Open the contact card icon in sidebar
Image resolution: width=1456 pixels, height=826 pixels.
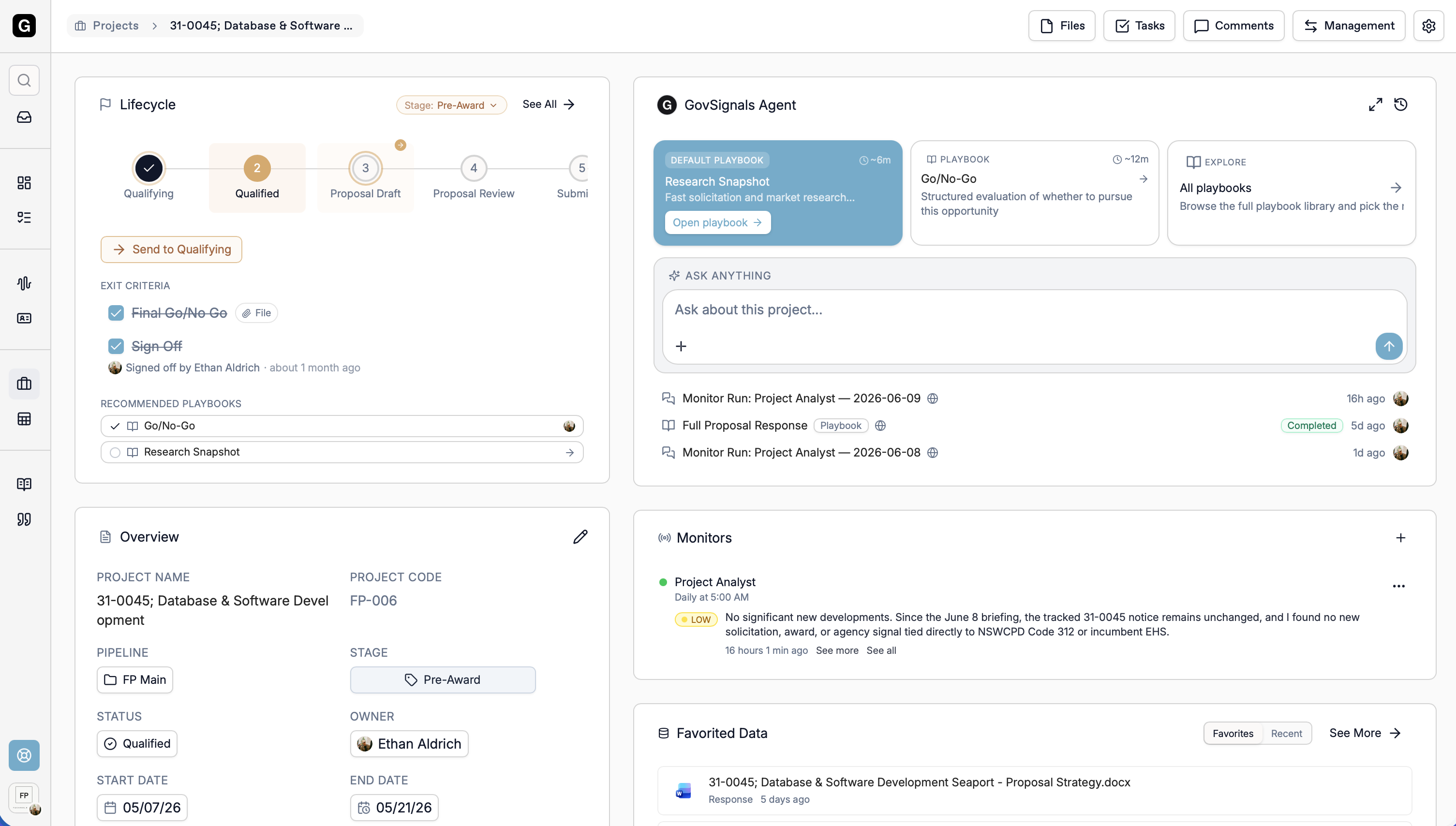pyautogui.click(x=24, y=318)
